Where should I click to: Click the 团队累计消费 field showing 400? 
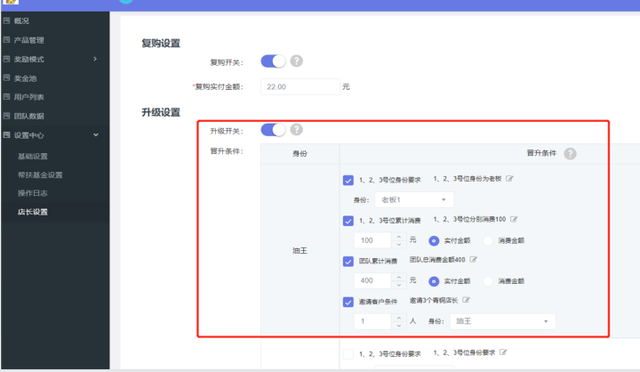373,281
